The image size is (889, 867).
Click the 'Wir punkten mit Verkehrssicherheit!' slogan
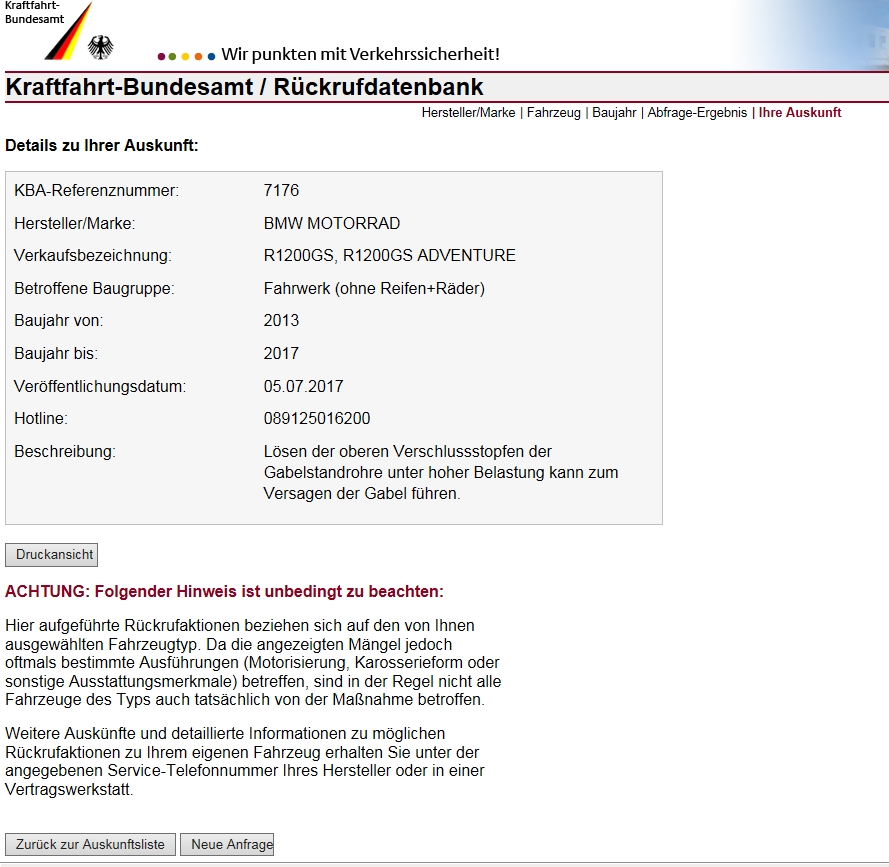tap(360, 54)
